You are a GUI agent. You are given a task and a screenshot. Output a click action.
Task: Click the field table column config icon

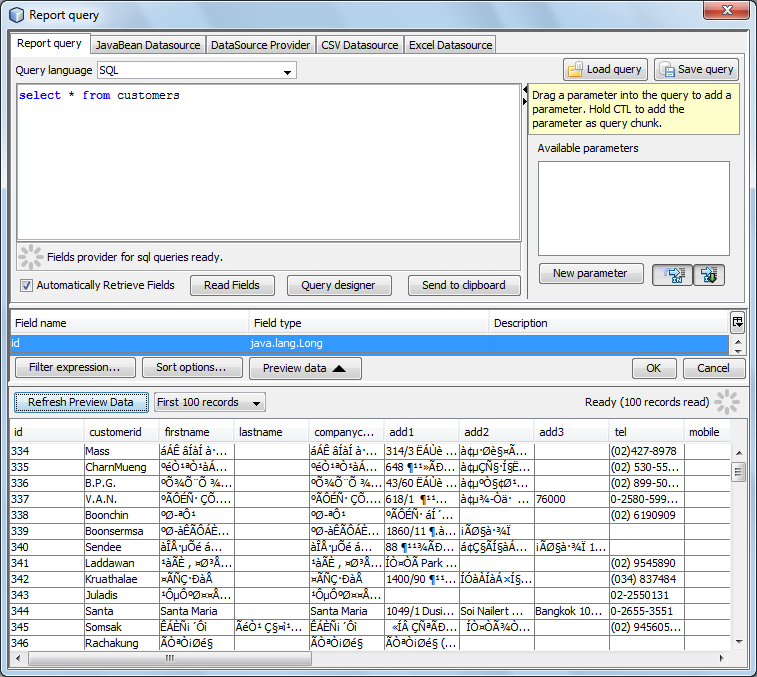coord(737,322)
